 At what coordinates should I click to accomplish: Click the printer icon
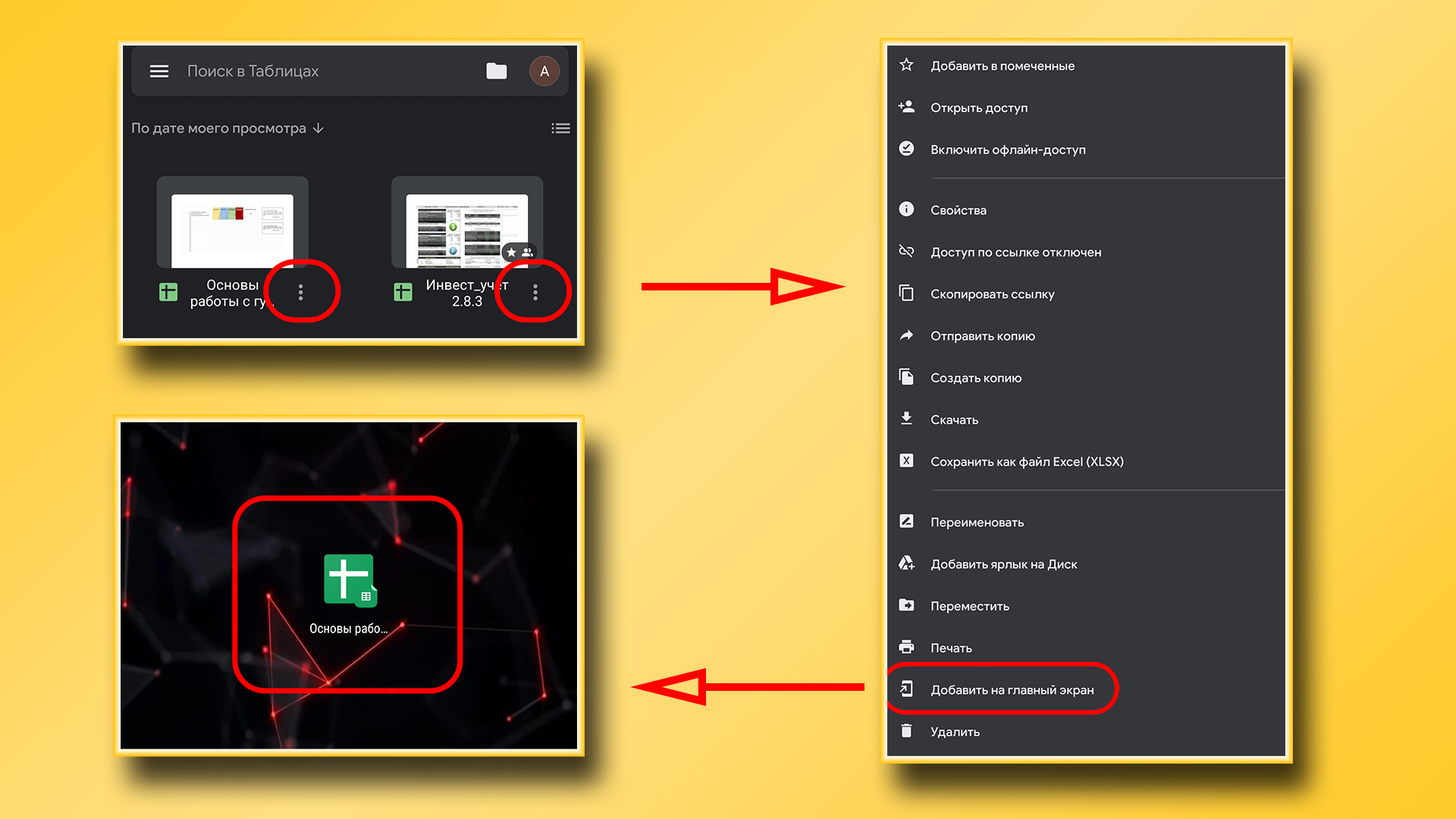coord(906,647)
